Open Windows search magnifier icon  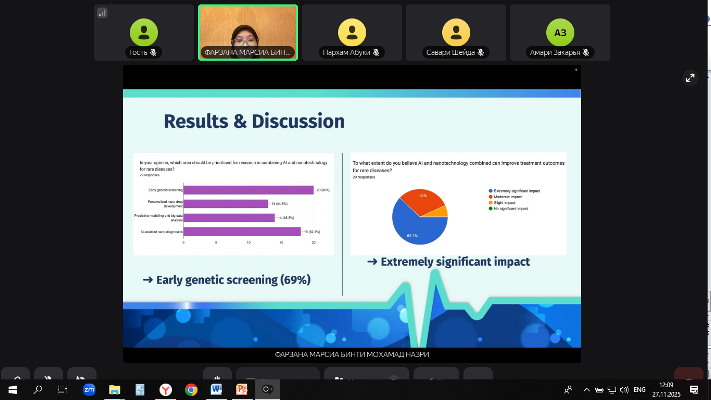point(38,389)
